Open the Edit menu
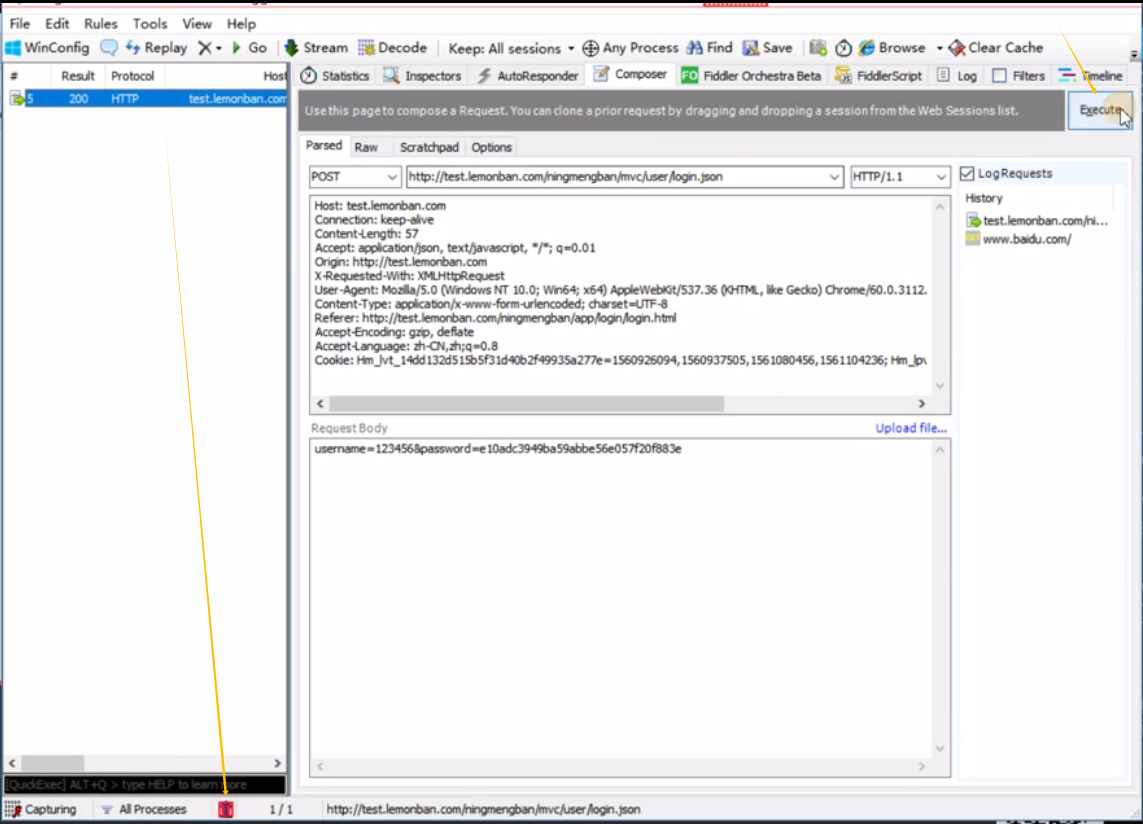 click(x=57, y=24)
